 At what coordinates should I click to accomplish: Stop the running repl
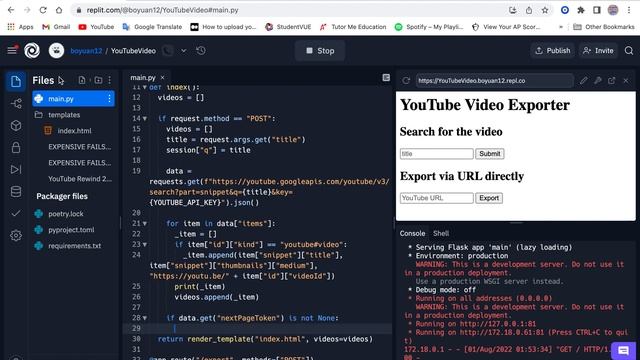click(x=320, y=51)
